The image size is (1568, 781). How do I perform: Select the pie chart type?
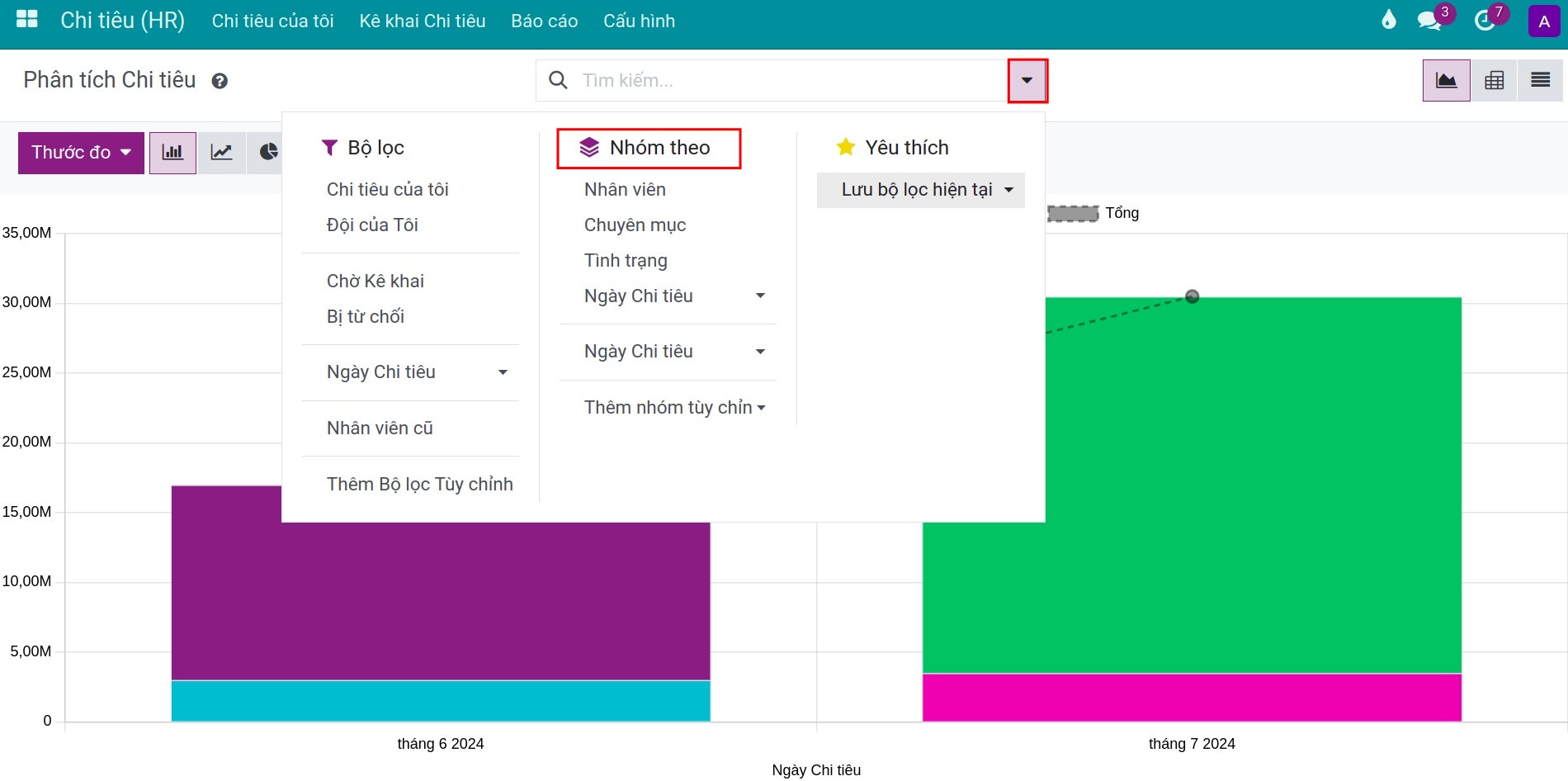267,153
